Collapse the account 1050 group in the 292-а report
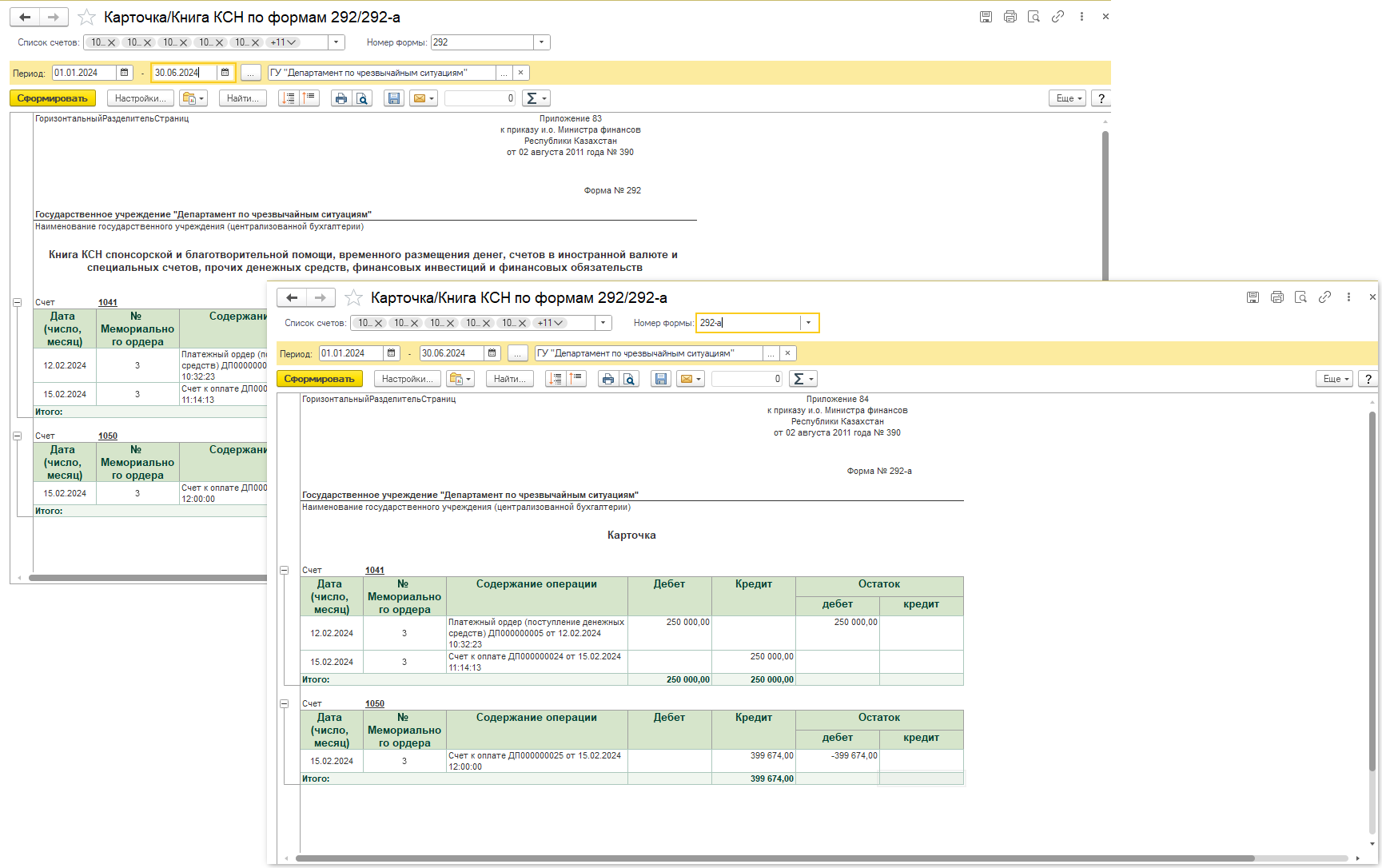This screenshot has height=868, width=1382. click(x=284, y=704)
